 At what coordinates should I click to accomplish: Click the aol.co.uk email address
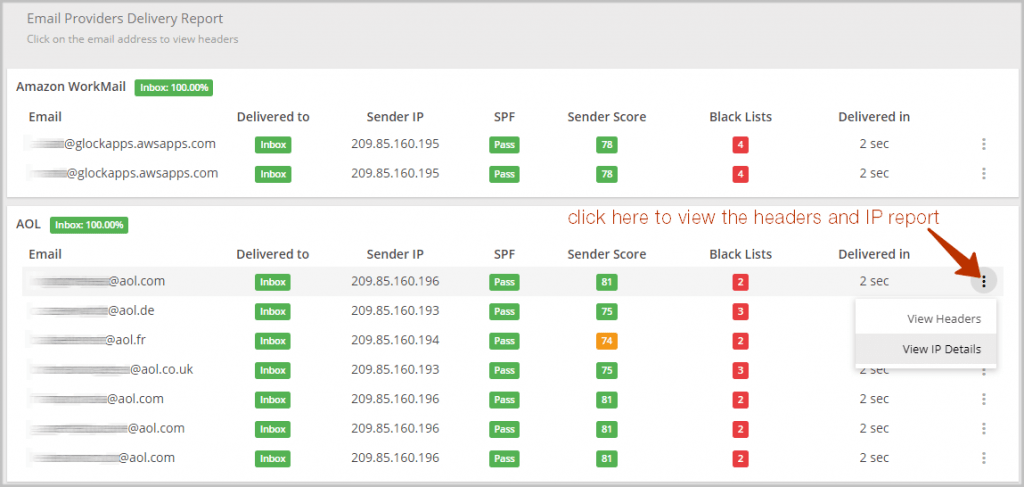(x=110, y=369)
